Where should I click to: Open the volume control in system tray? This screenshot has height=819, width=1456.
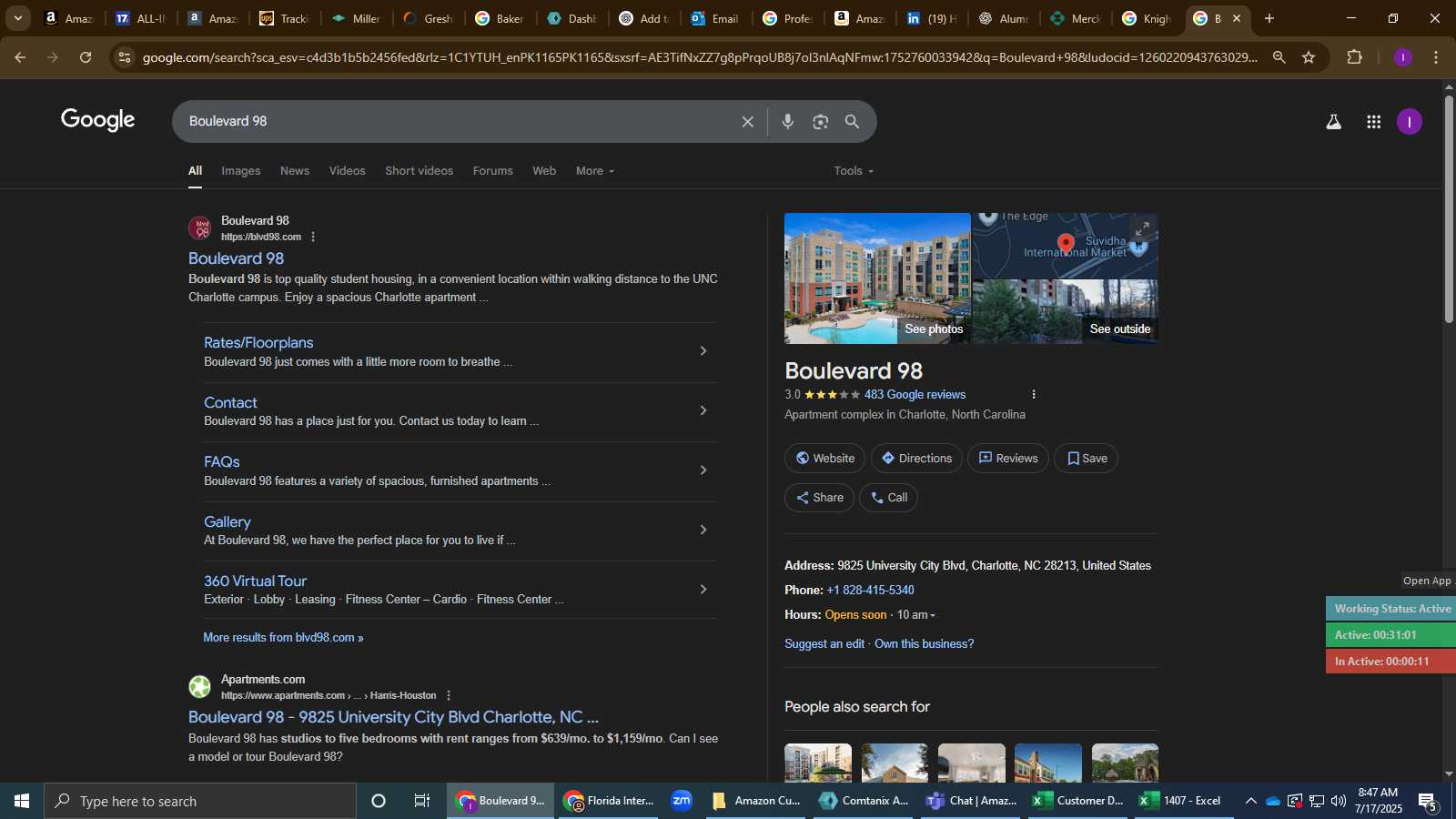(1338, 801)
